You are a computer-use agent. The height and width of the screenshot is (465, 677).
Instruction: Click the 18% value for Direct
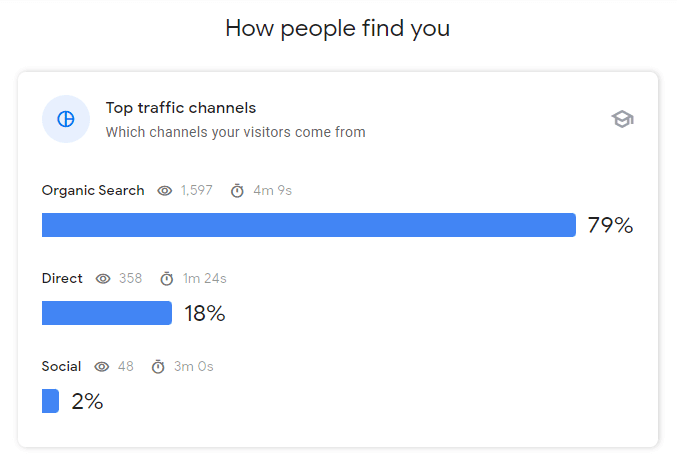(205, 313)
